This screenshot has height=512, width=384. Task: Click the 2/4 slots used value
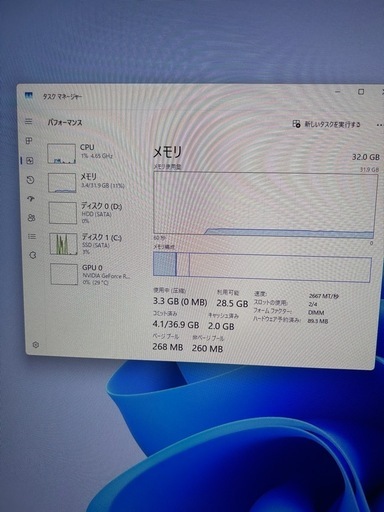(x=313, y=304)
